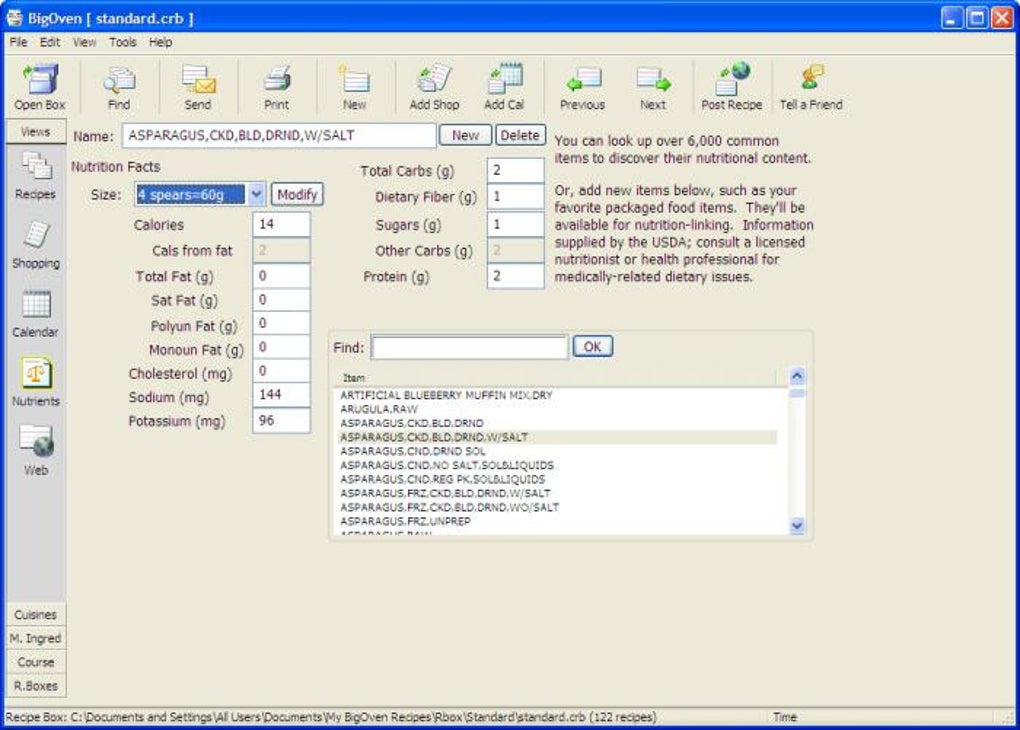This screenshot has height=730, width=1020.
Task: Open the View menu
Action: tap(84, 42)
